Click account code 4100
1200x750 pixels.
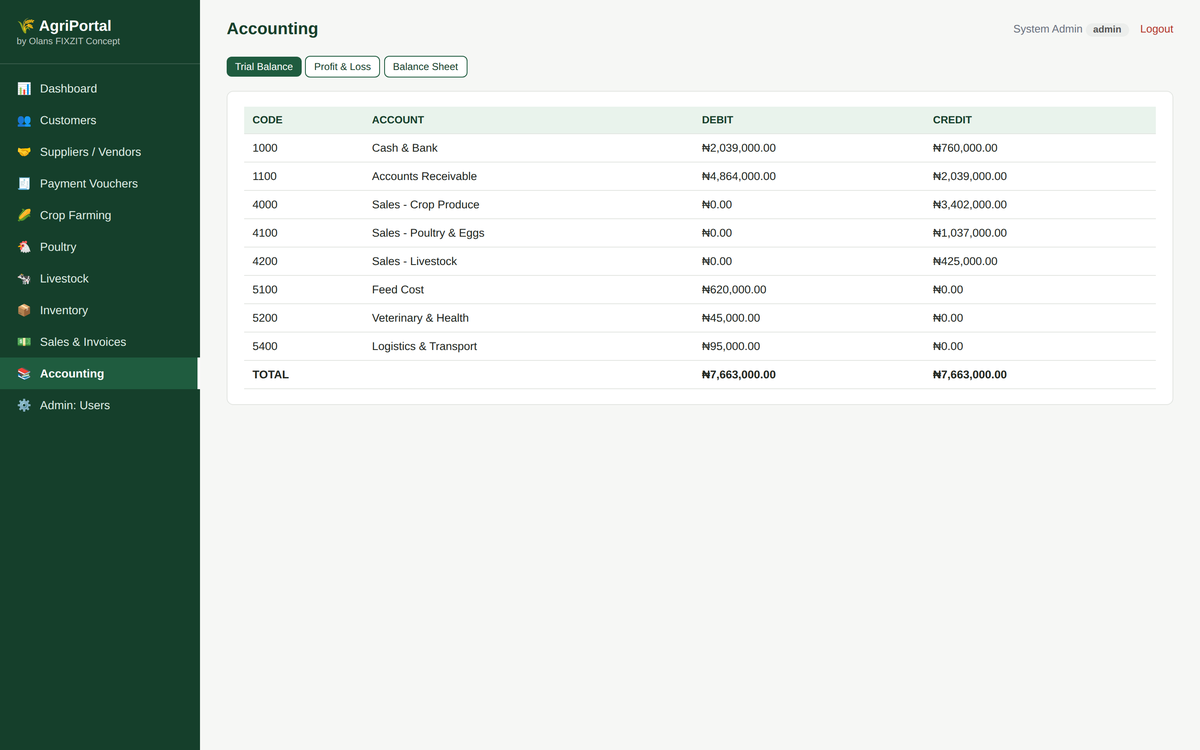(265, 233)
